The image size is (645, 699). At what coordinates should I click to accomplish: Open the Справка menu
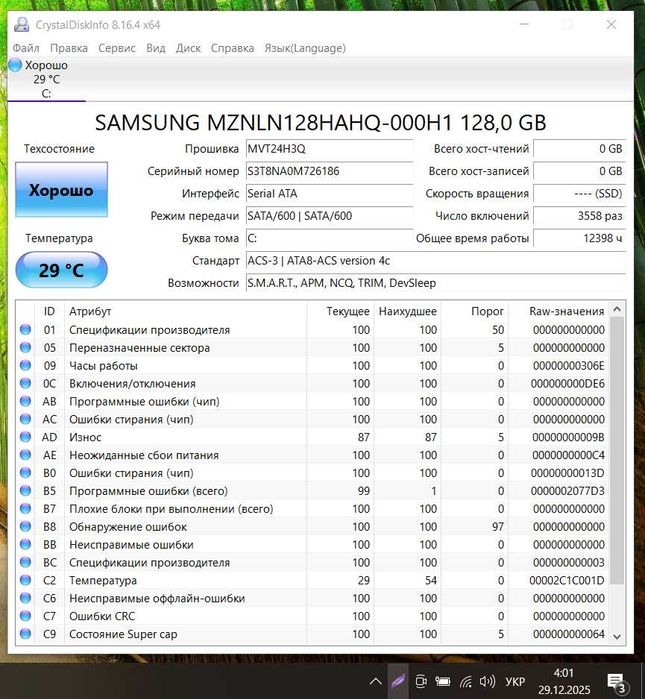click(232, 48)
